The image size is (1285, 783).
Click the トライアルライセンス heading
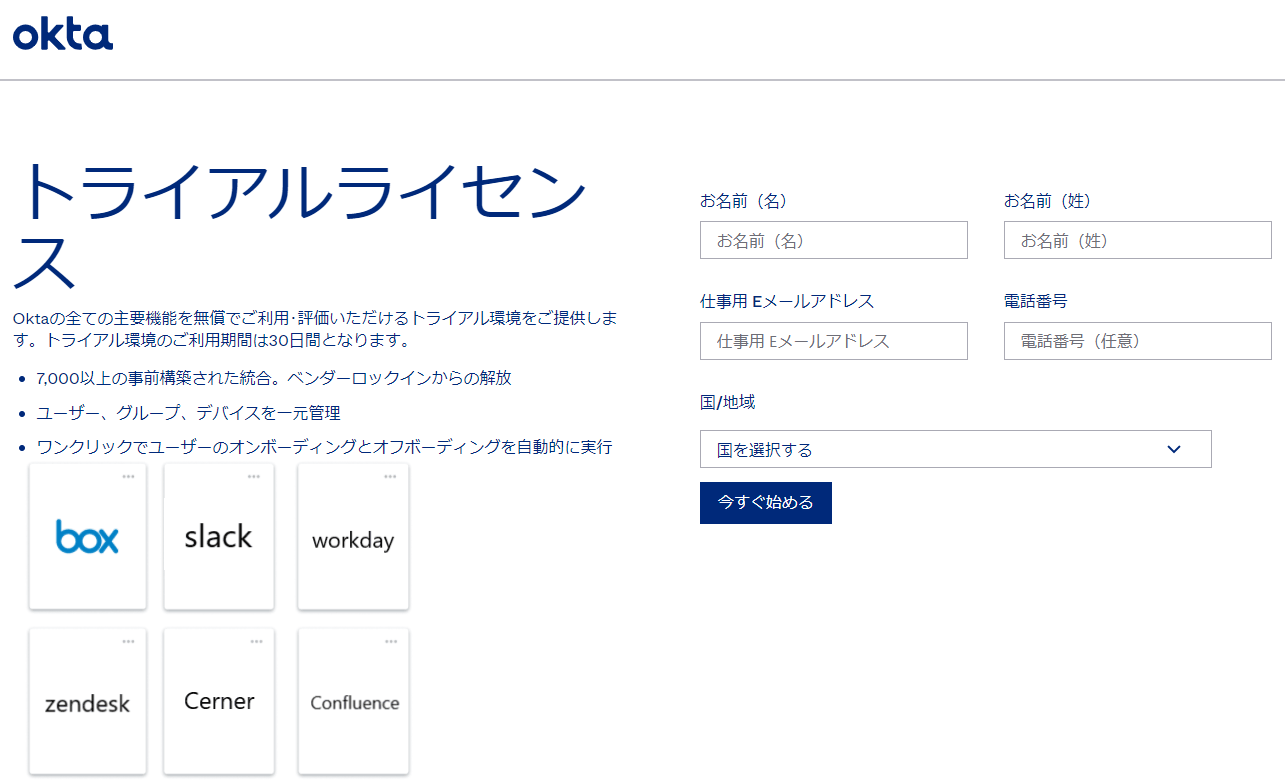300,226
